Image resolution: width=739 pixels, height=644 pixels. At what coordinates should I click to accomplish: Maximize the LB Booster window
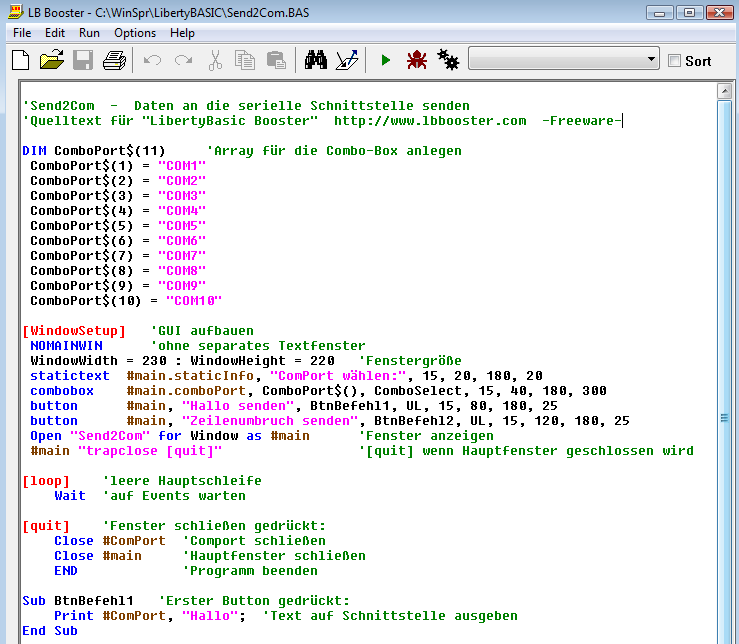pos(689,12)
